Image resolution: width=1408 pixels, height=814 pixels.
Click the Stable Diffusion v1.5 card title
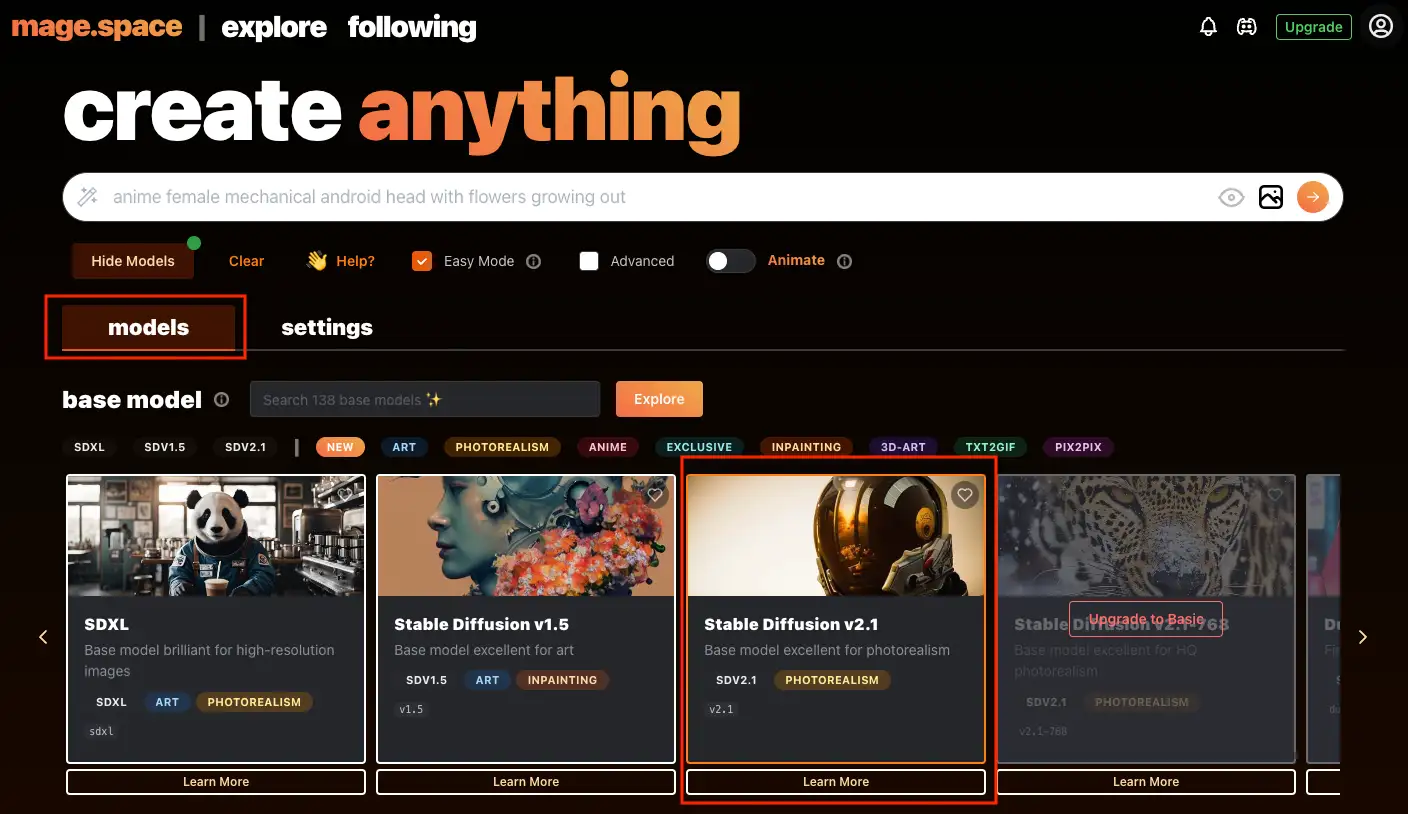481,624
